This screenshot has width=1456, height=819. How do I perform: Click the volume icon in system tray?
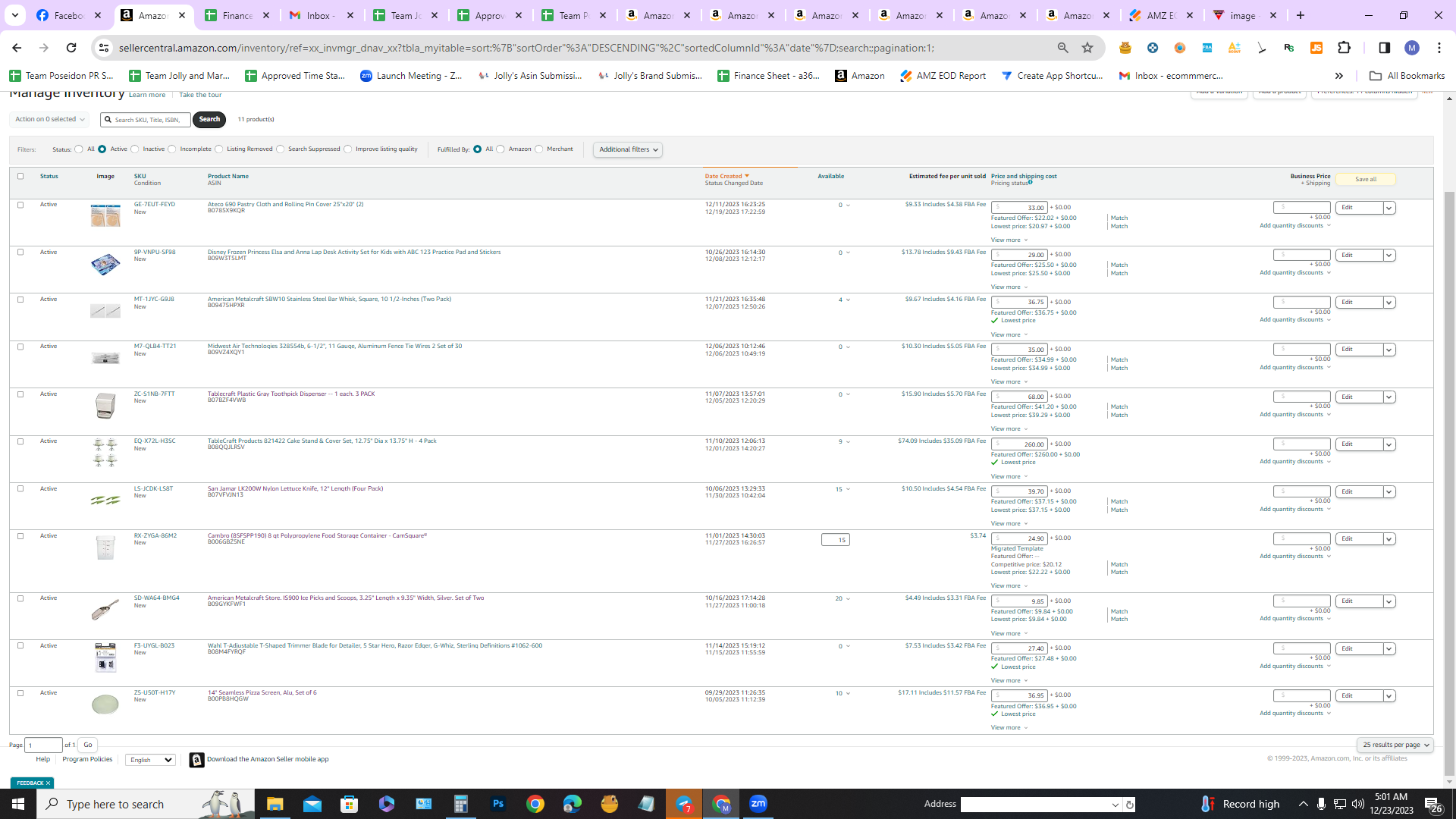point(1357,804)
